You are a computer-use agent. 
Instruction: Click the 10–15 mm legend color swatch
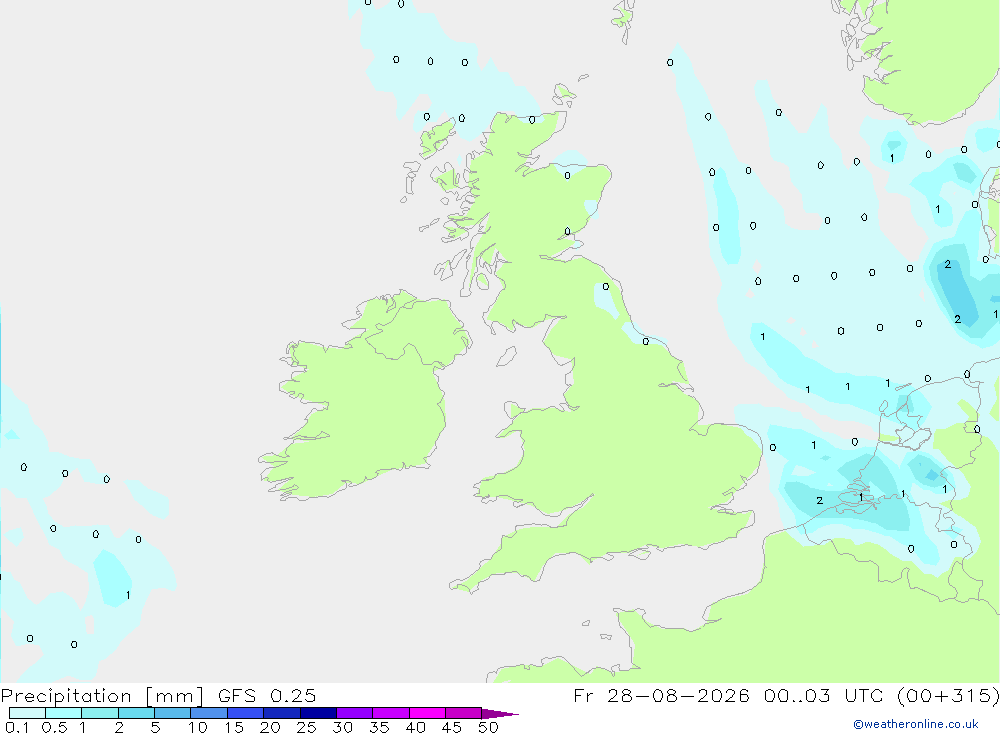coord(209,713)
